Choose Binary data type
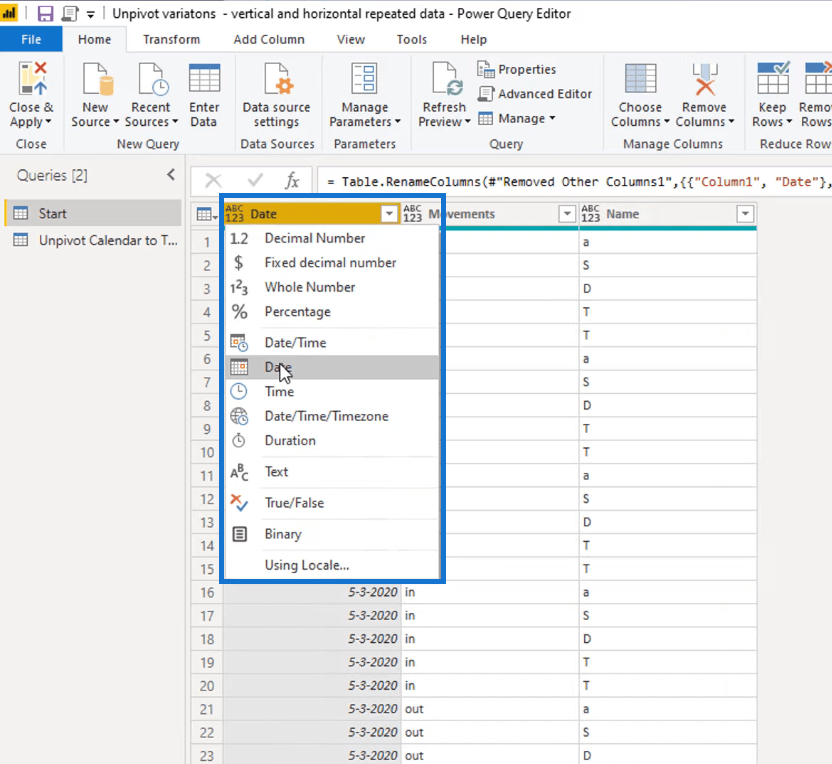 [x=332, y=534]
